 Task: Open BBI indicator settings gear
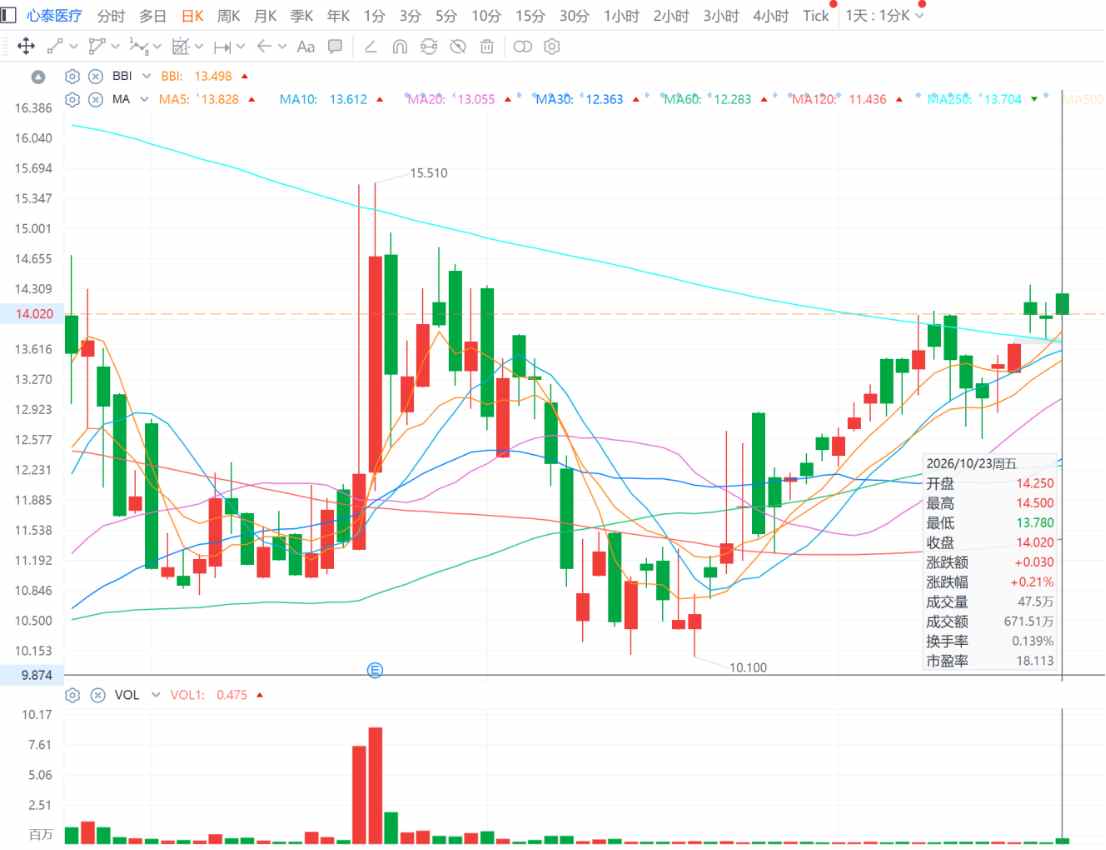point(72,76)
